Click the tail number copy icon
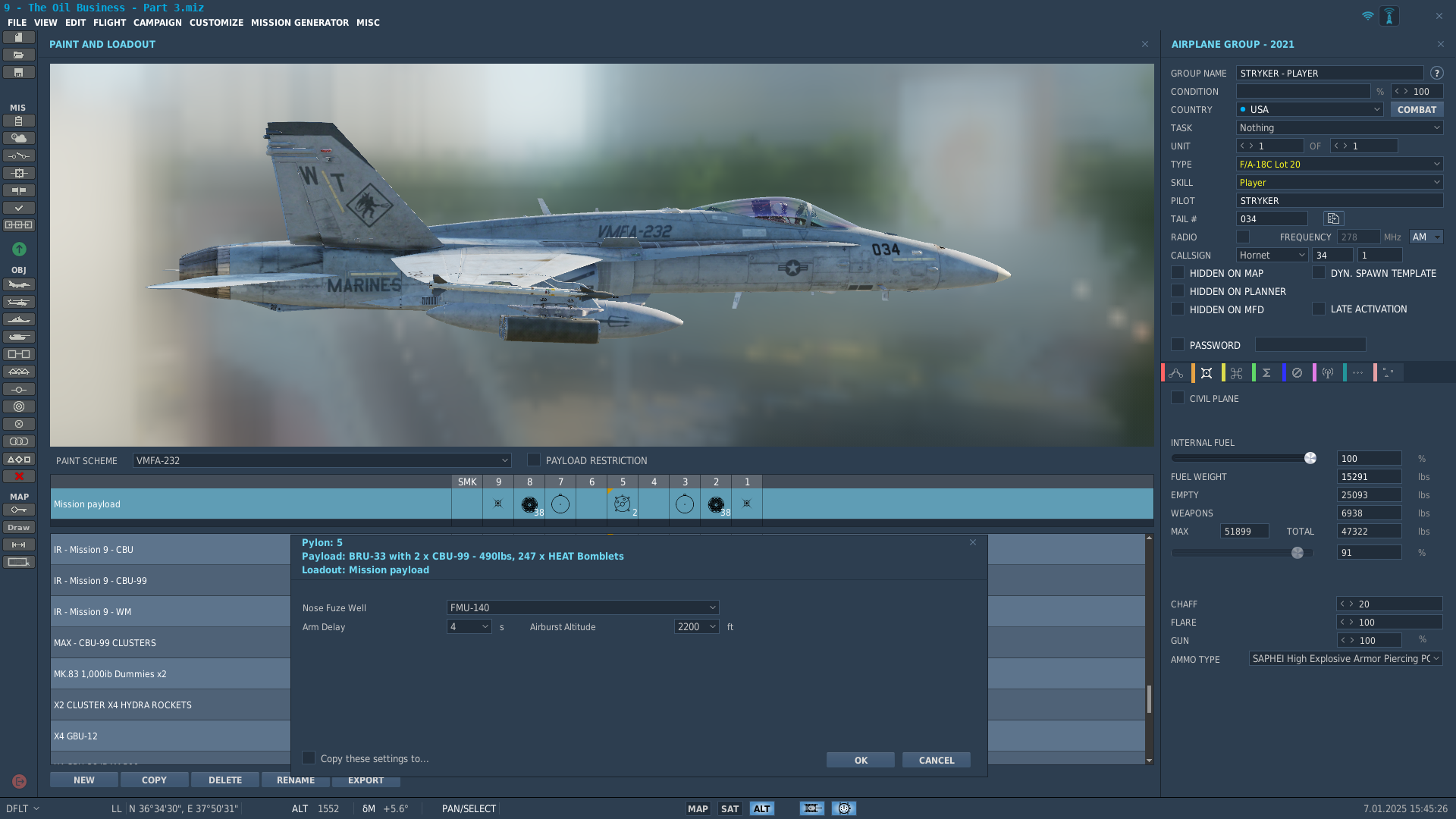This screenshot has height=819, width=1456. coord(1333,218)
